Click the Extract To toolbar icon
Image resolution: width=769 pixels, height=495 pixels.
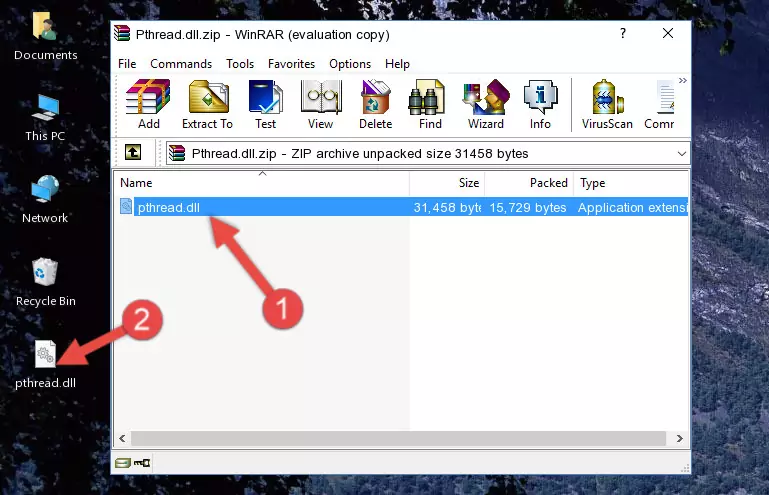click(207, 104)
